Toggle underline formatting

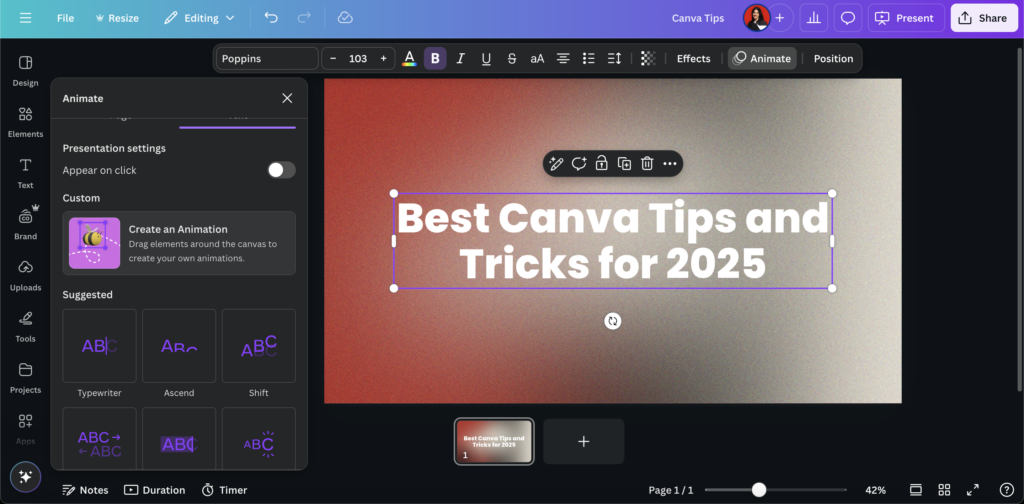pos(486,58)
